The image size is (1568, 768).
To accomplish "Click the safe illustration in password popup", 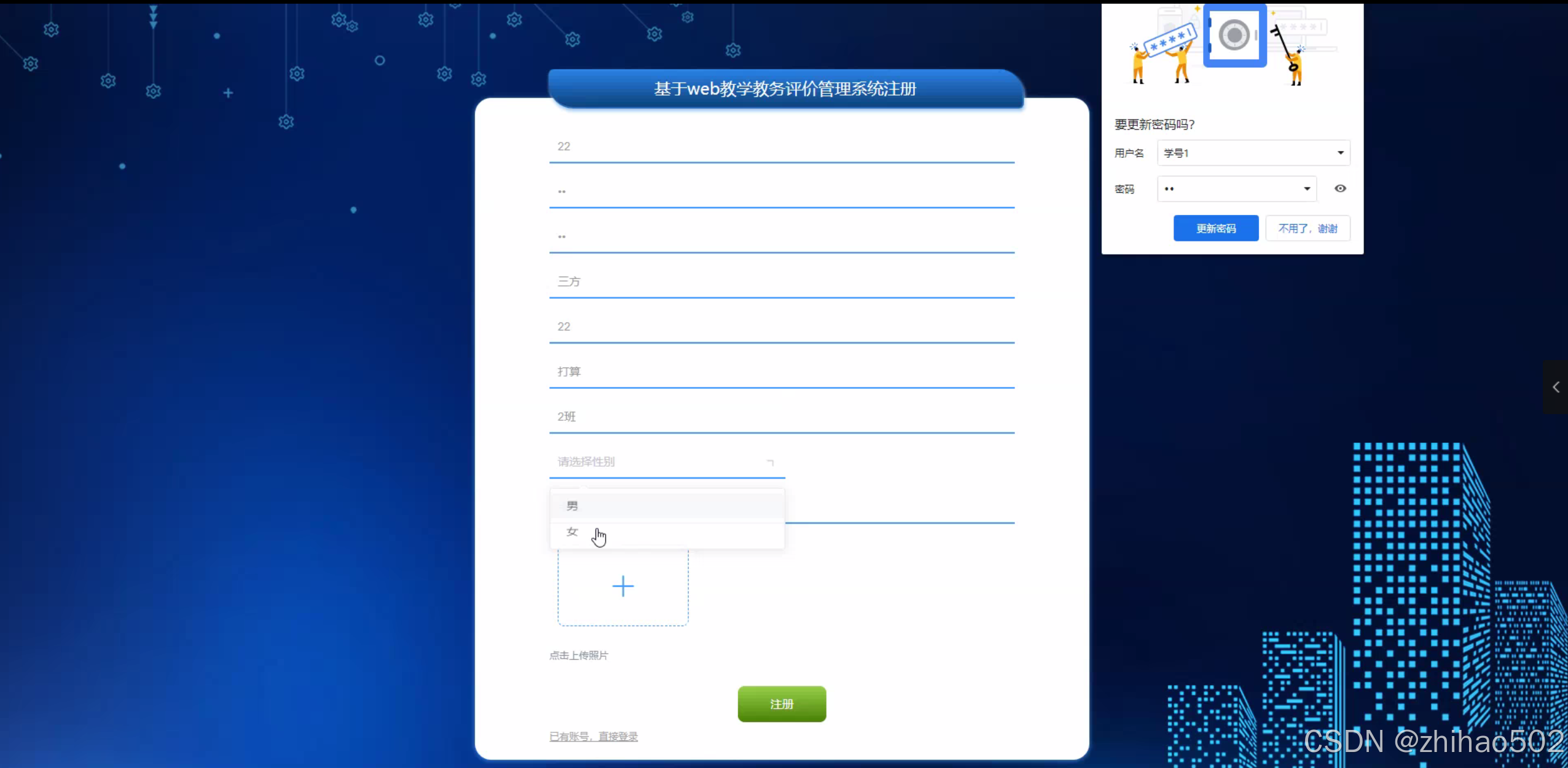I will tap(1234, 36).
